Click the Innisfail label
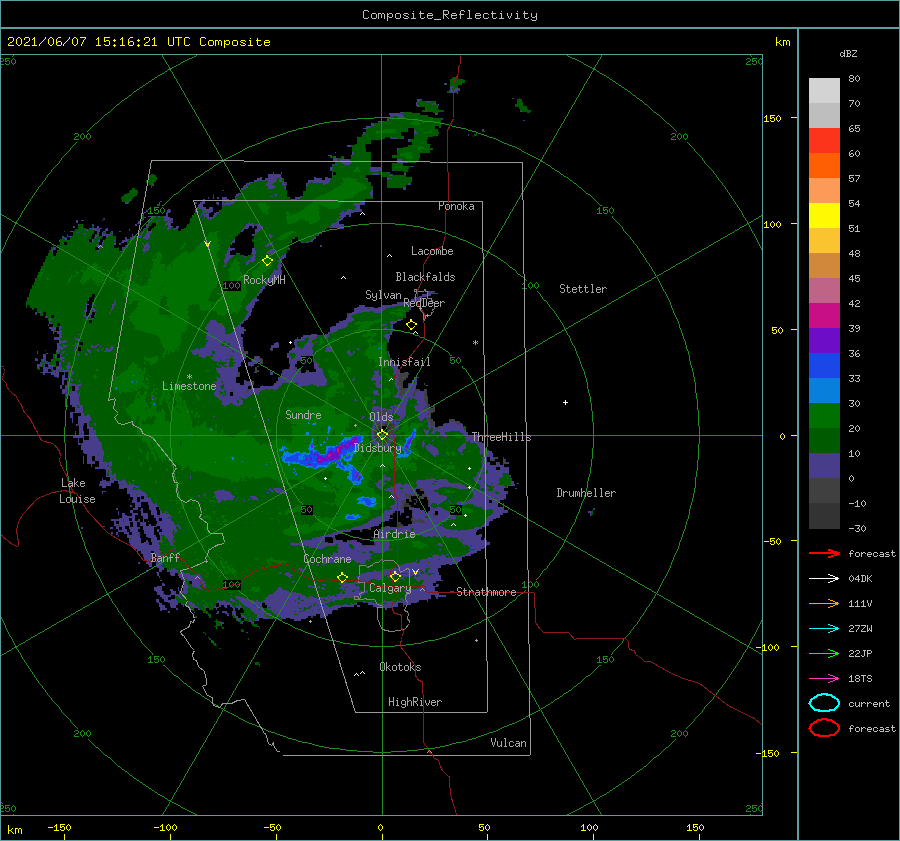The image size is (900, 841). (404, 362)
